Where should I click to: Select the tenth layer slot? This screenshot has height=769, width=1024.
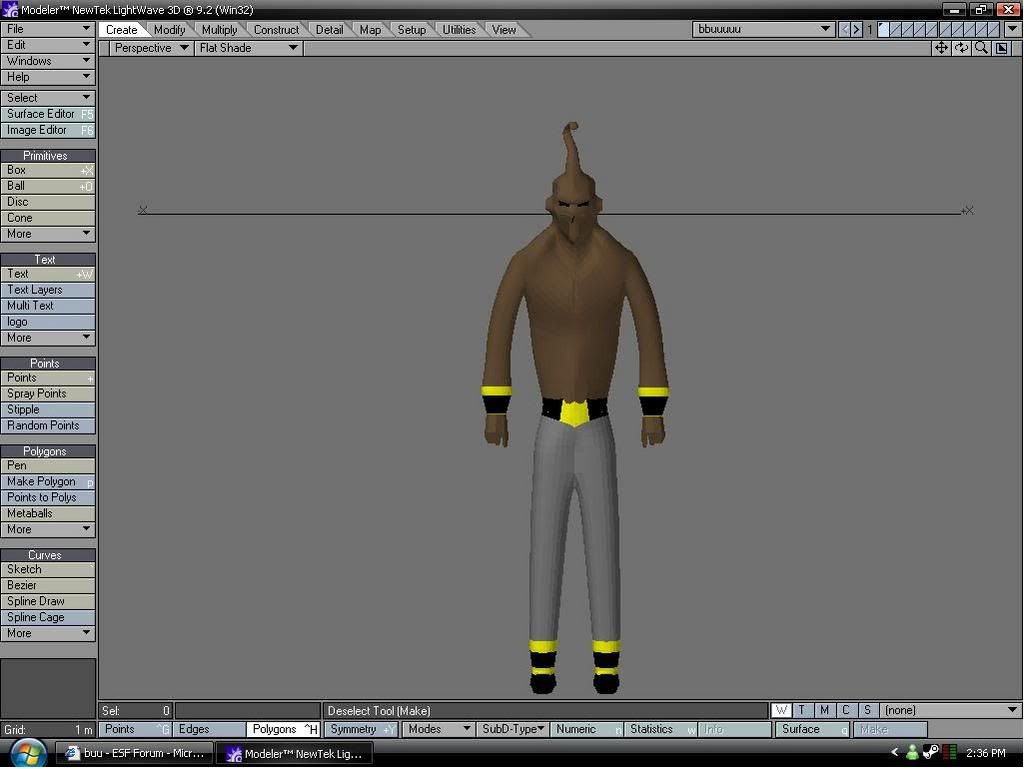993,29
